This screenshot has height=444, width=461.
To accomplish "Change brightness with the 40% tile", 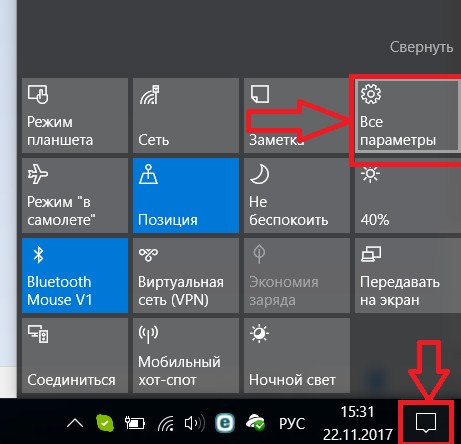I will tap(408, 196).
